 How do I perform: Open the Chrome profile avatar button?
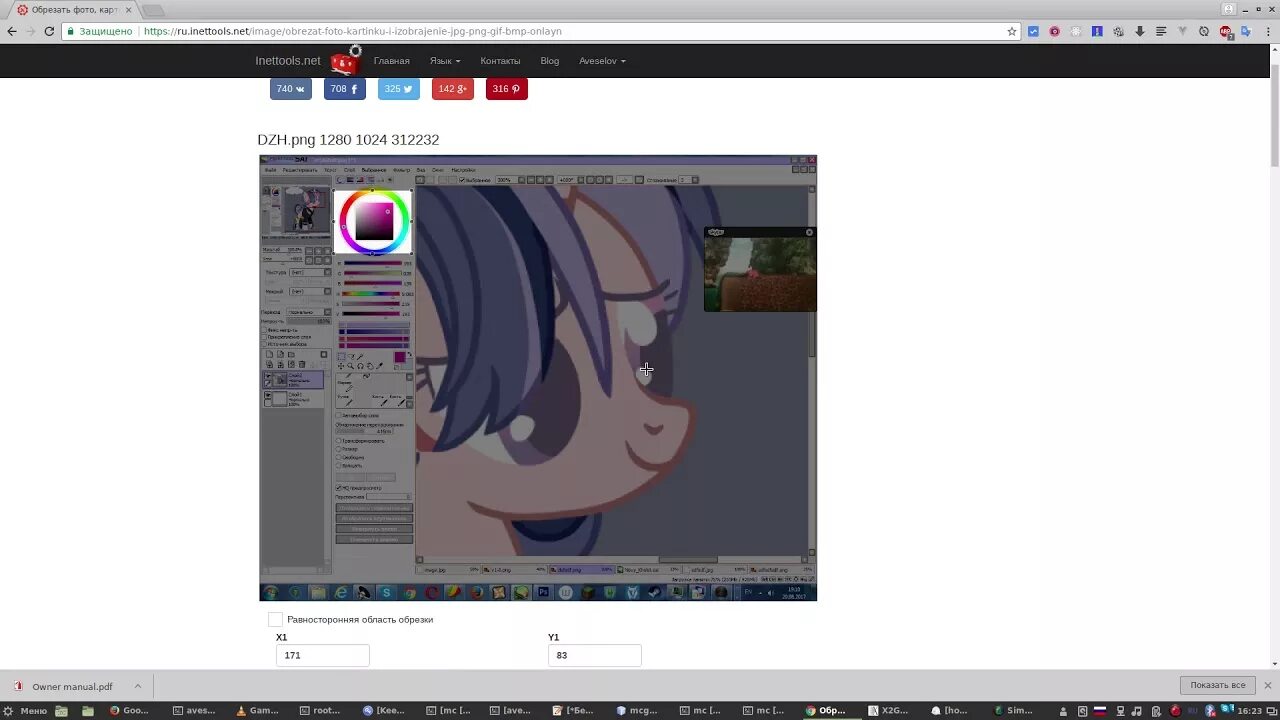click(x=1229, y=9)
